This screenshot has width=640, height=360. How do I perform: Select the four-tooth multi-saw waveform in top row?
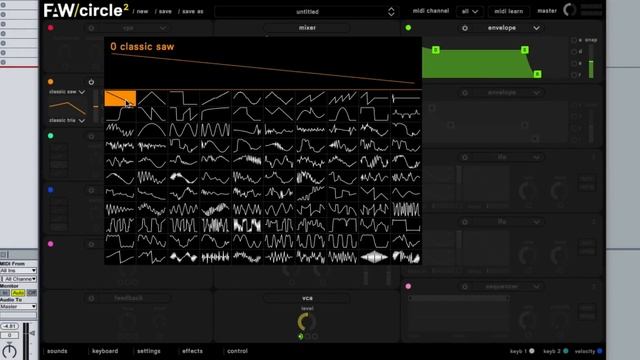[x=343, y=98]
